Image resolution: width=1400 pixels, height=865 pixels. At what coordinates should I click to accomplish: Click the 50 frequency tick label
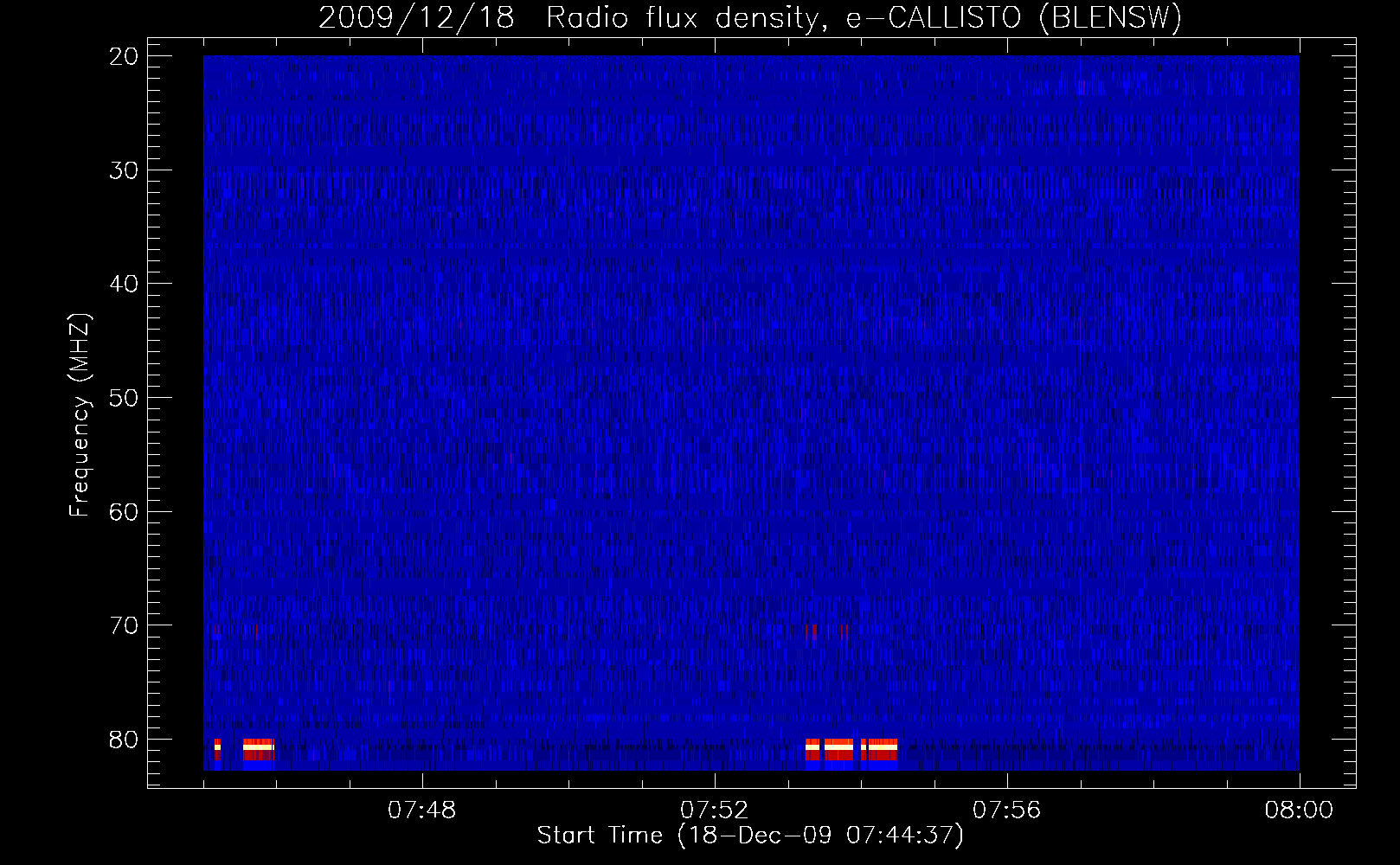(124, 398)
